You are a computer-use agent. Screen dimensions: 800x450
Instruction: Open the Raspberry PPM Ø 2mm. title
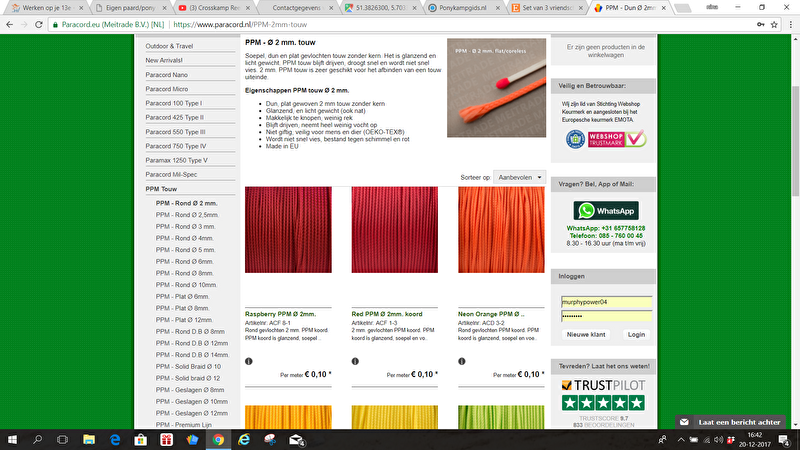coord(280,314)
